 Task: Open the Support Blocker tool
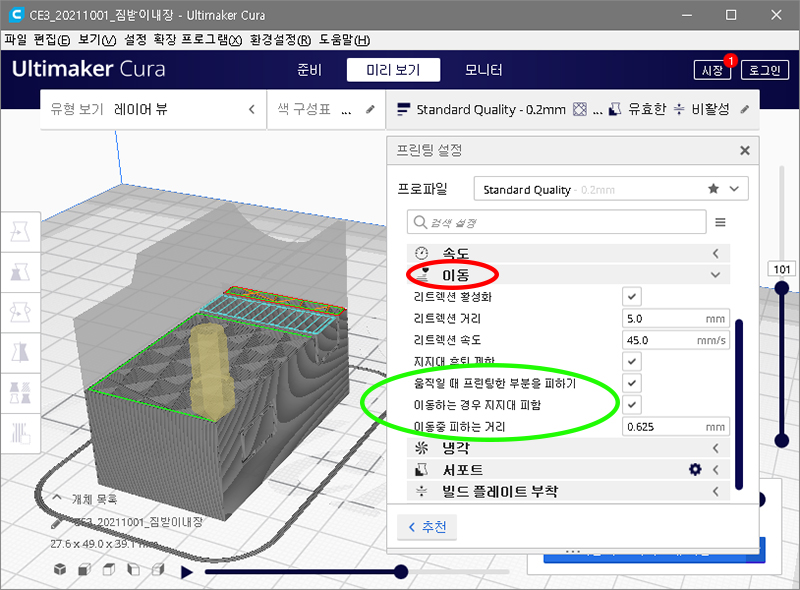[20, 433]
